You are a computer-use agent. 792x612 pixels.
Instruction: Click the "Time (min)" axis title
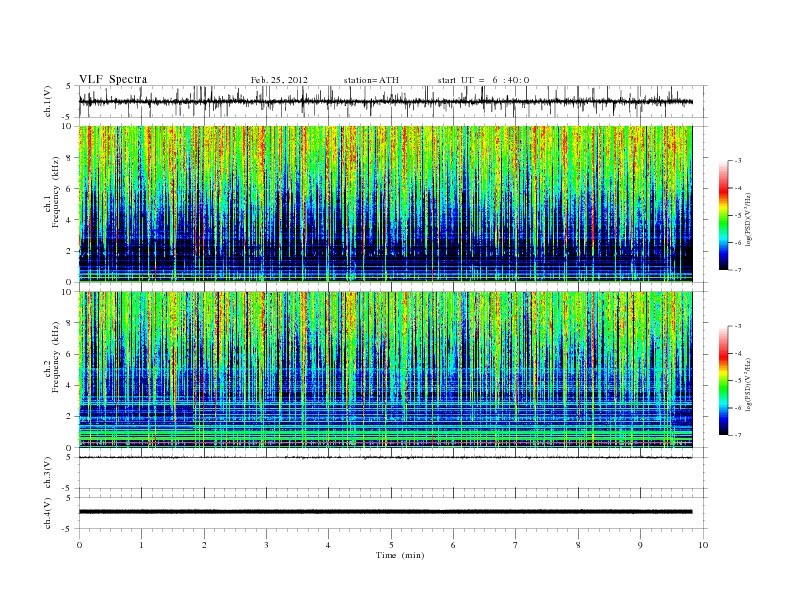400,555
